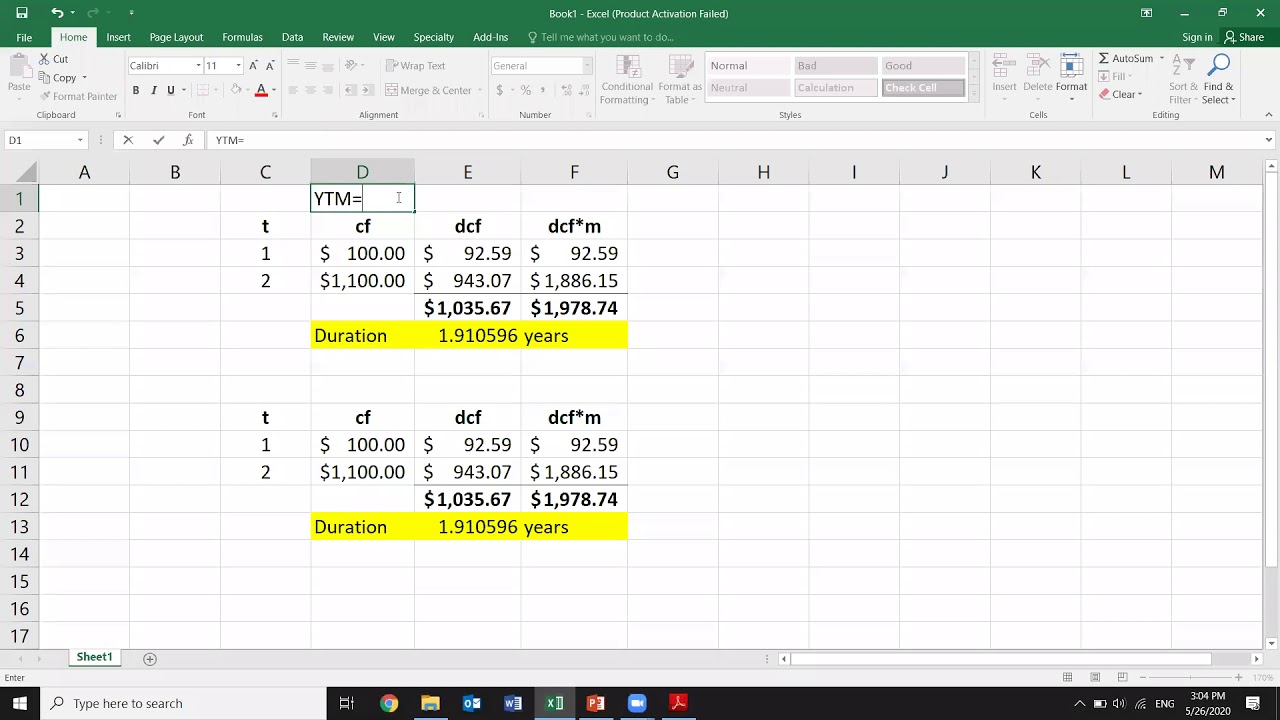Open the font name dropdown

[198, 66]
